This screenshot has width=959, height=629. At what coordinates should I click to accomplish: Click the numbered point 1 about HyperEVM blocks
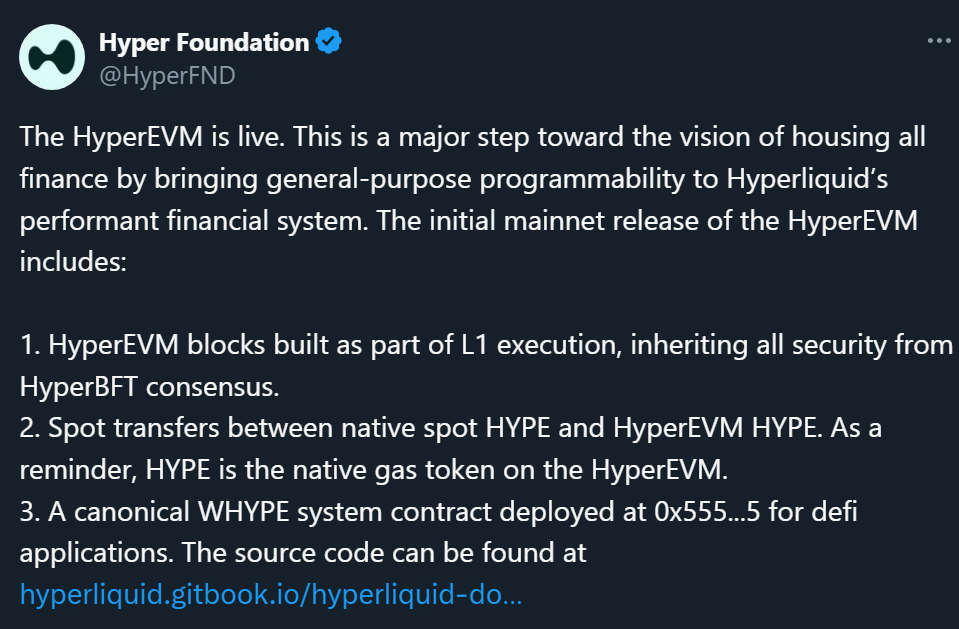tap(486, 365)
